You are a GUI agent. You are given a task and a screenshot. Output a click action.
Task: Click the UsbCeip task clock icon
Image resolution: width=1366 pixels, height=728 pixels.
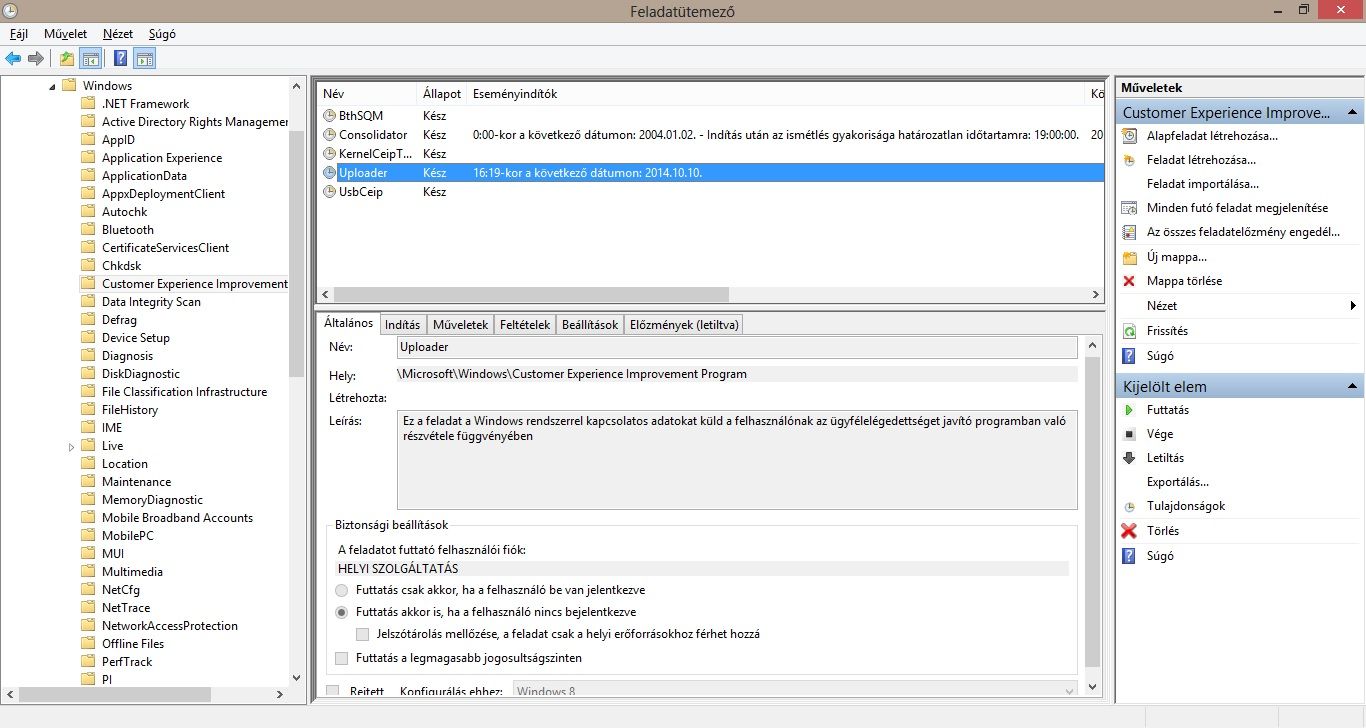tap(329, 192)
